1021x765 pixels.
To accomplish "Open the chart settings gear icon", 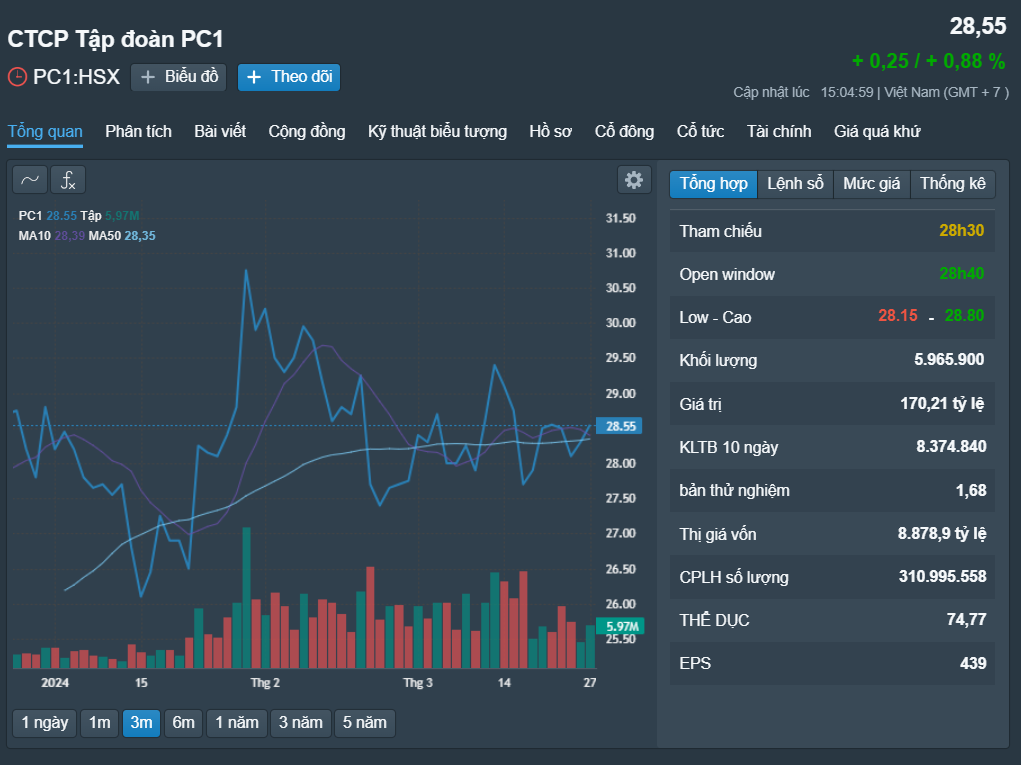I will pyautogui.click(x=634, y=180).
